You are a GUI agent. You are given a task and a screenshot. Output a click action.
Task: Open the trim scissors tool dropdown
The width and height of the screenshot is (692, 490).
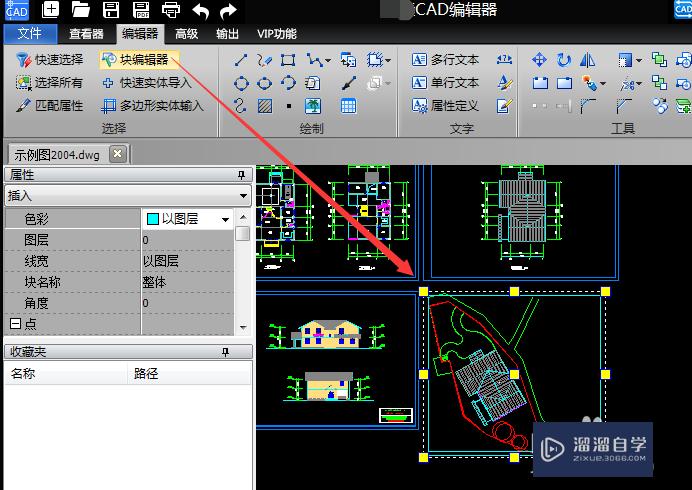coord(639,83)
